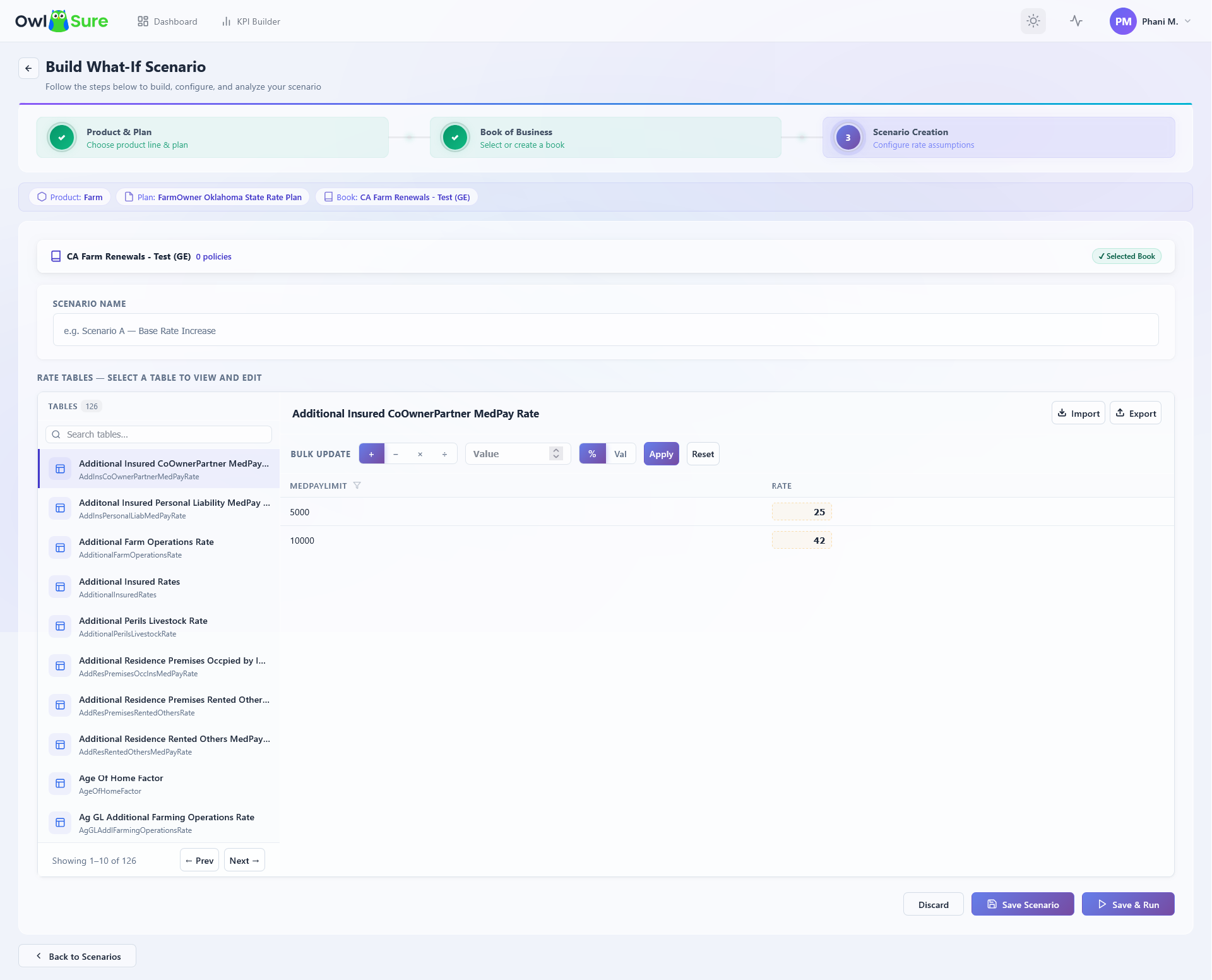
Task: Edit the rate cell for 5000 limit
Action: coord(801,512)
